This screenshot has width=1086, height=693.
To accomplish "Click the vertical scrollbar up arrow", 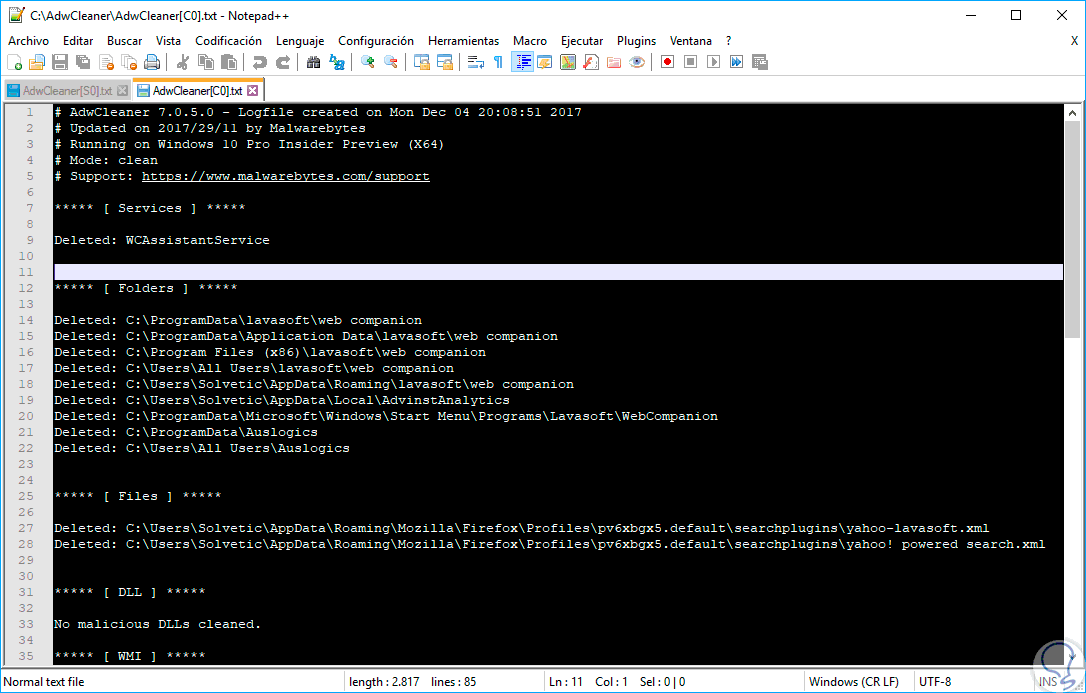I will [1072, 112].
